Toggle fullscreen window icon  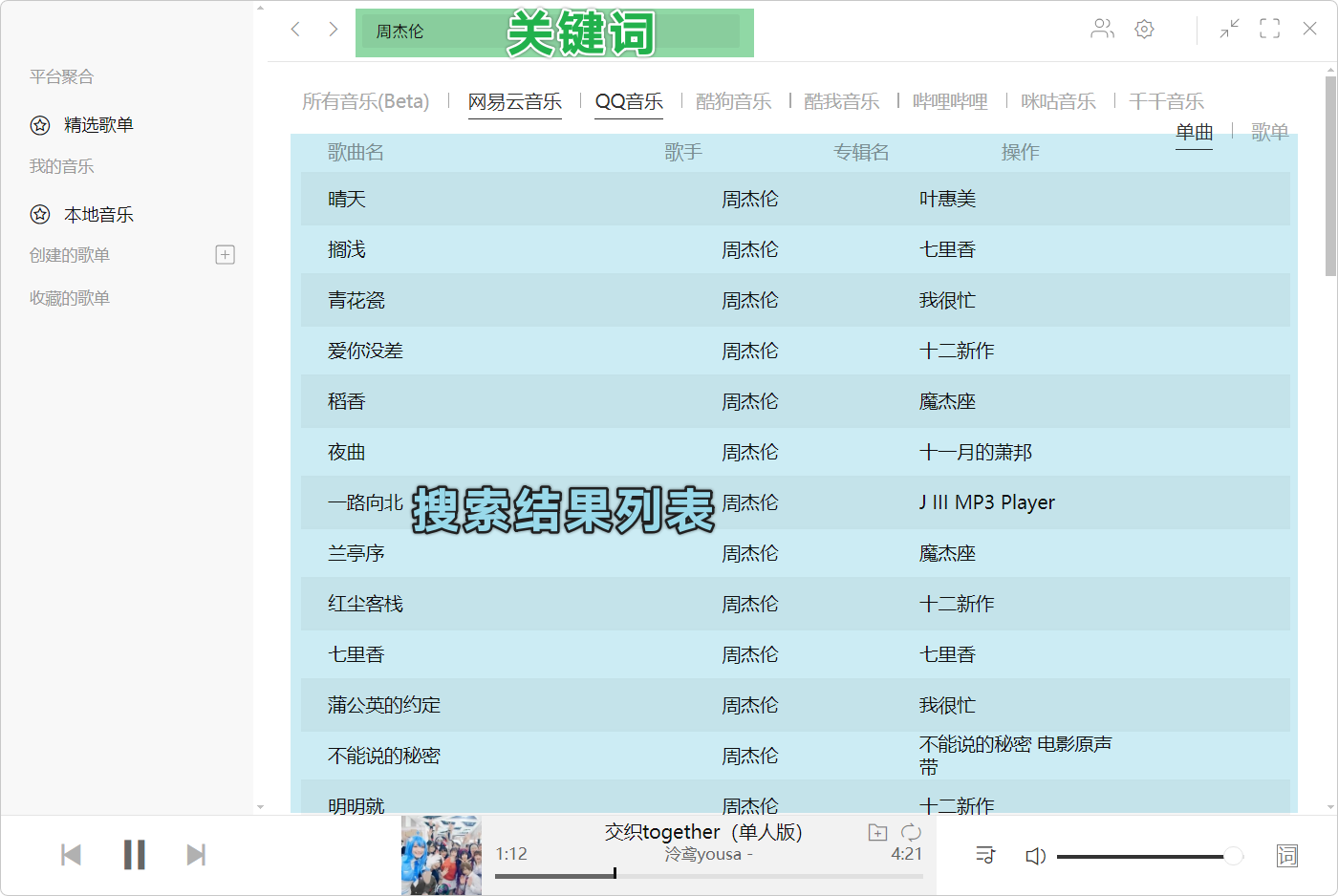[1269, 29]
